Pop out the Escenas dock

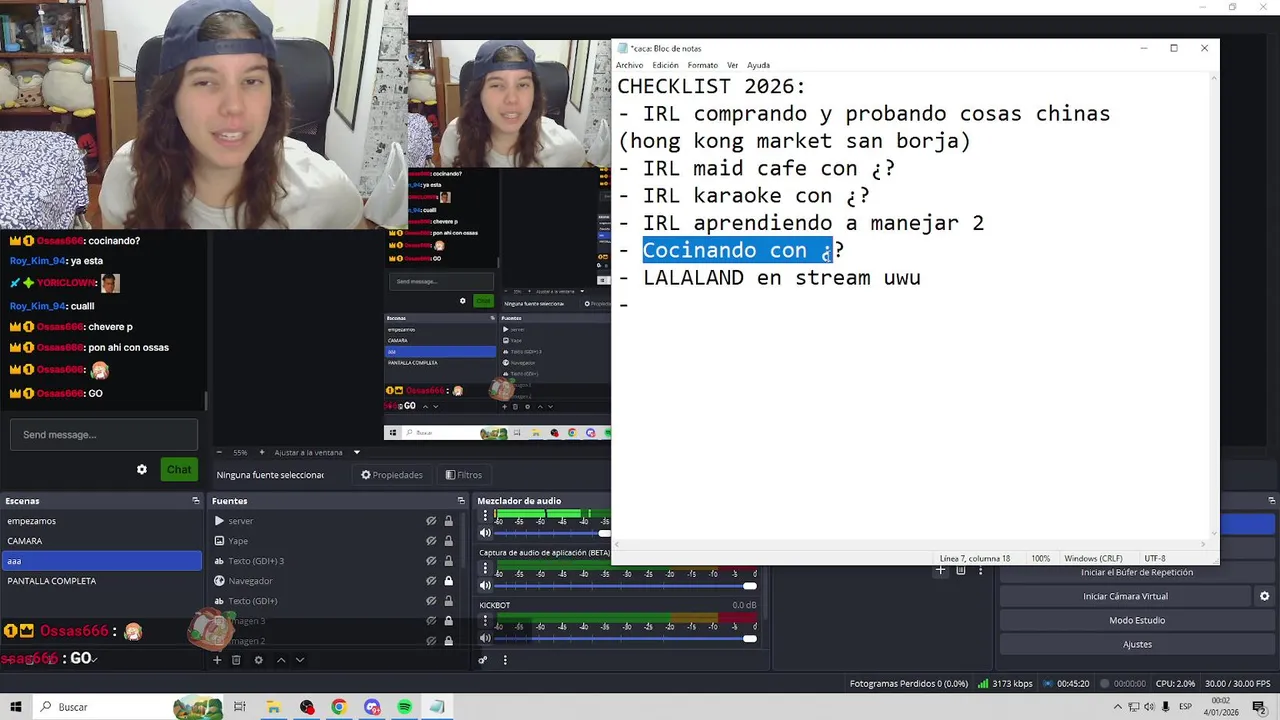(x=196, y=501)
